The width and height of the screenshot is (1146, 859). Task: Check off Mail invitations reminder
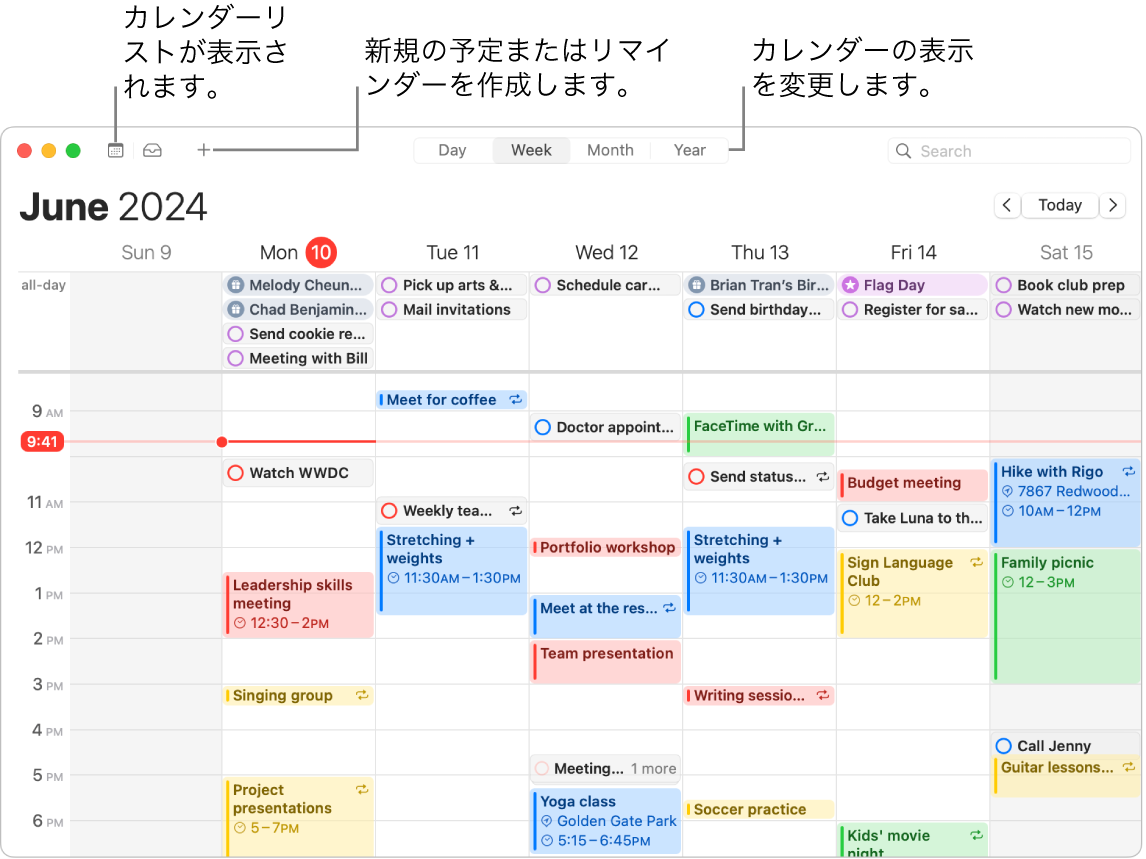point(390,310)
